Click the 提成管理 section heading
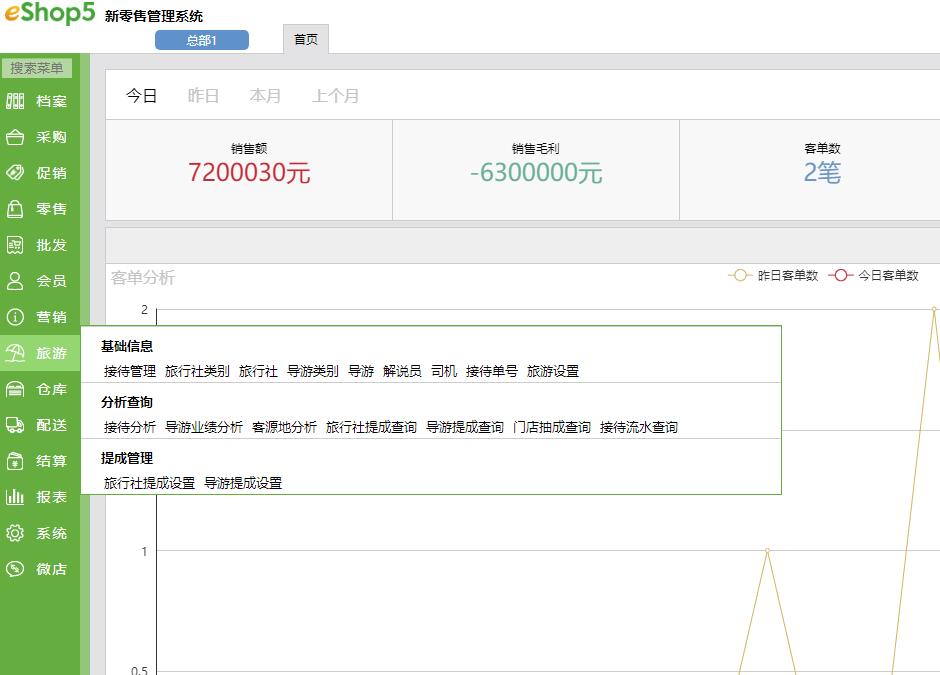940x675 pixels. pyautogui.click(x=127, y=457)
